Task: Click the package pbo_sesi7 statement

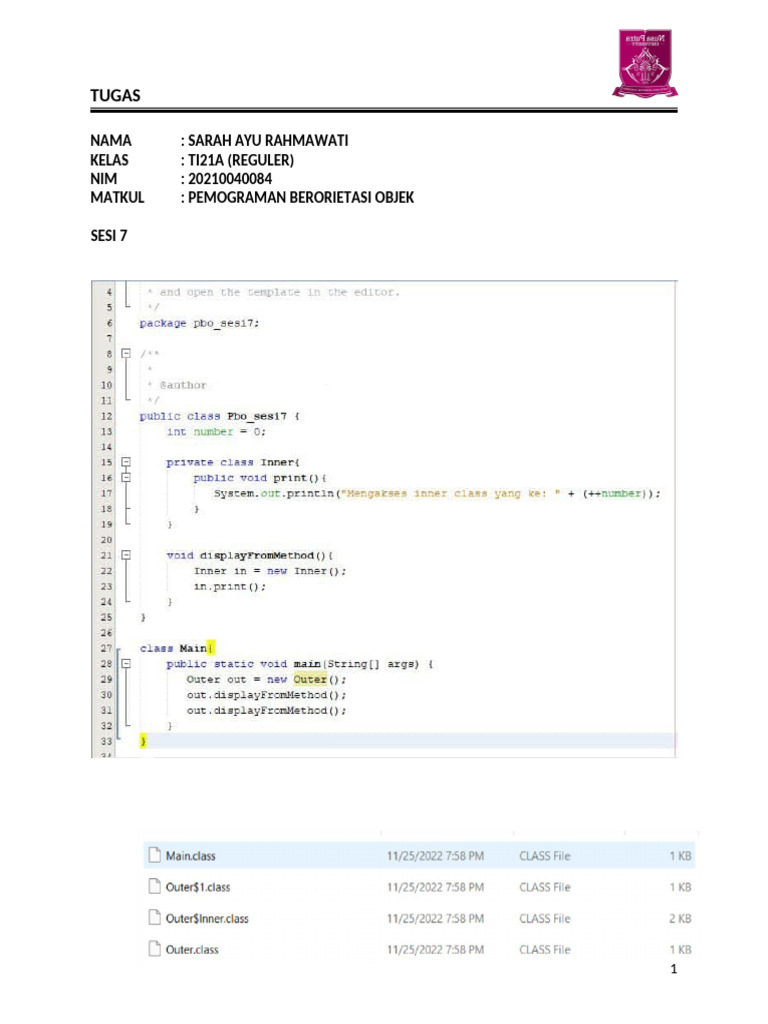Action: tap(199, 323)
